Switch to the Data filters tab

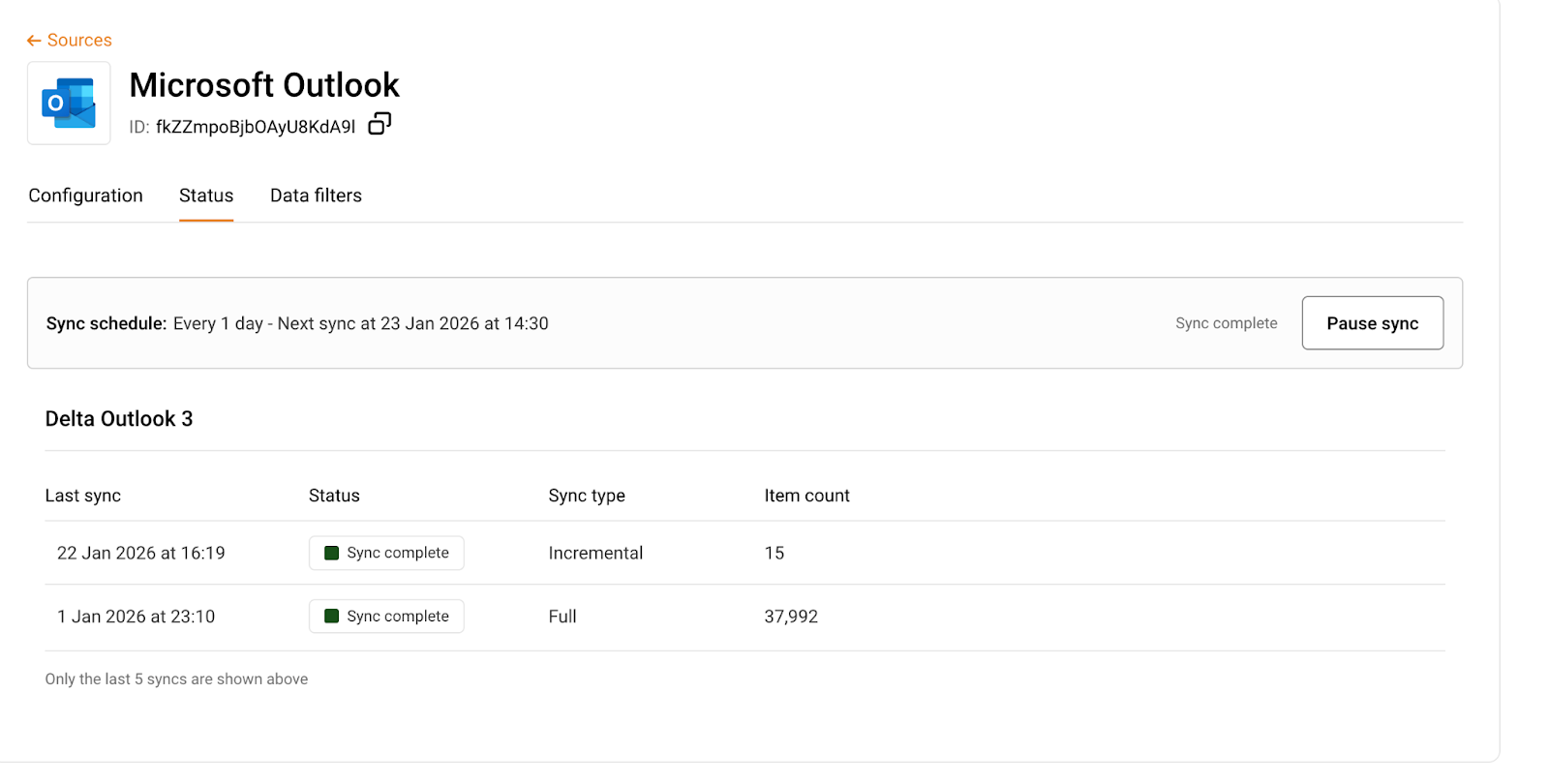316,196
